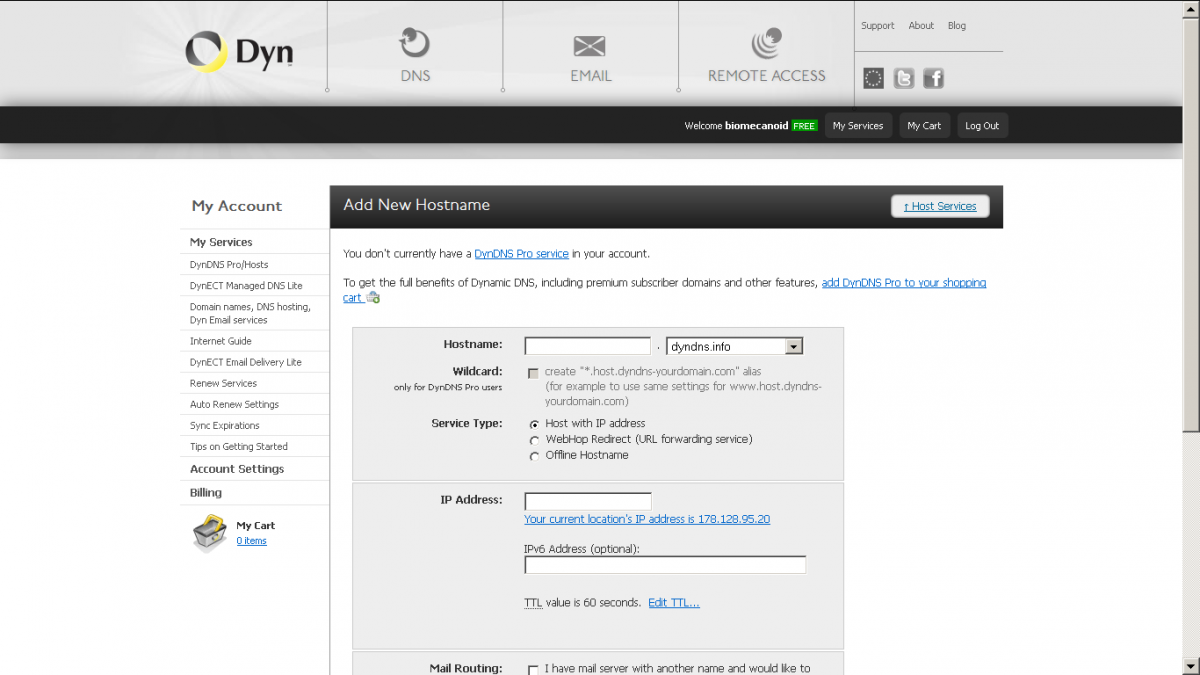Viewport: 1200px width, 675px height.
Task: Click the scrollbar down arrow
Action: point(1190,666)
